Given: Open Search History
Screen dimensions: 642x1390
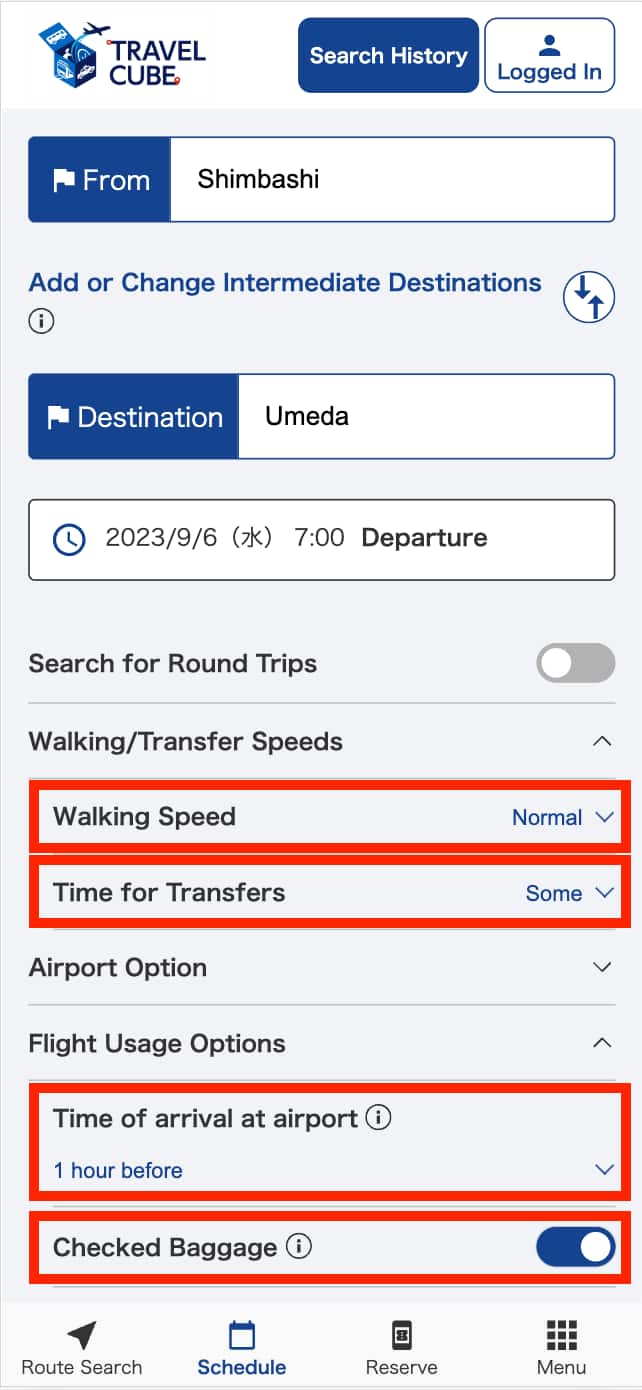Looking at the screenshot, I should (388, 56).
